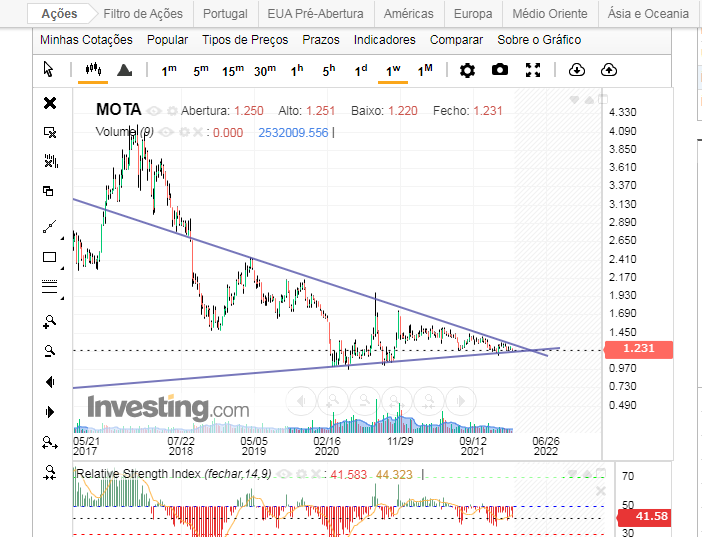
Task: Set interval to 30 minutes
Action: 265,70
